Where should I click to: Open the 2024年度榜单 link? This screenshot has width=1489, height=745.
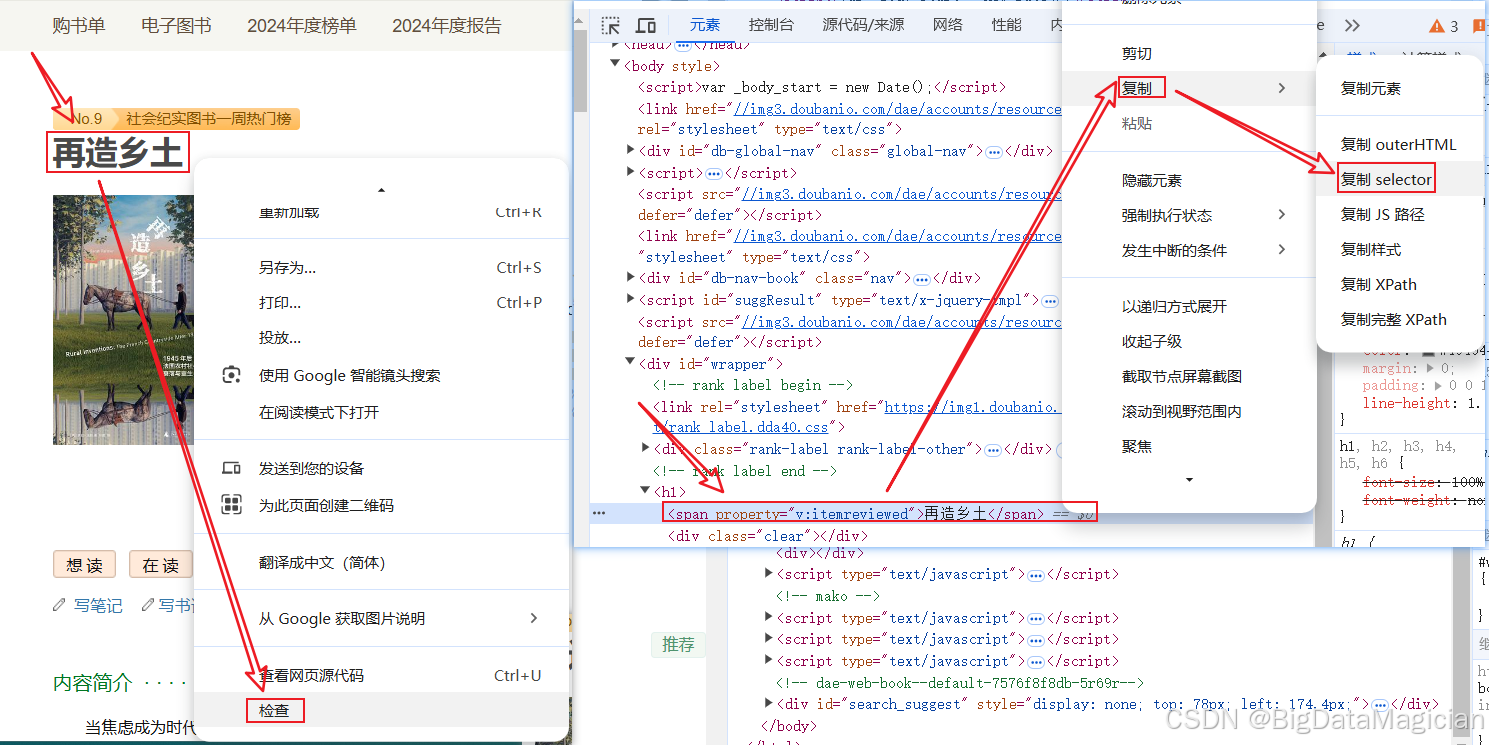(302, 26)
